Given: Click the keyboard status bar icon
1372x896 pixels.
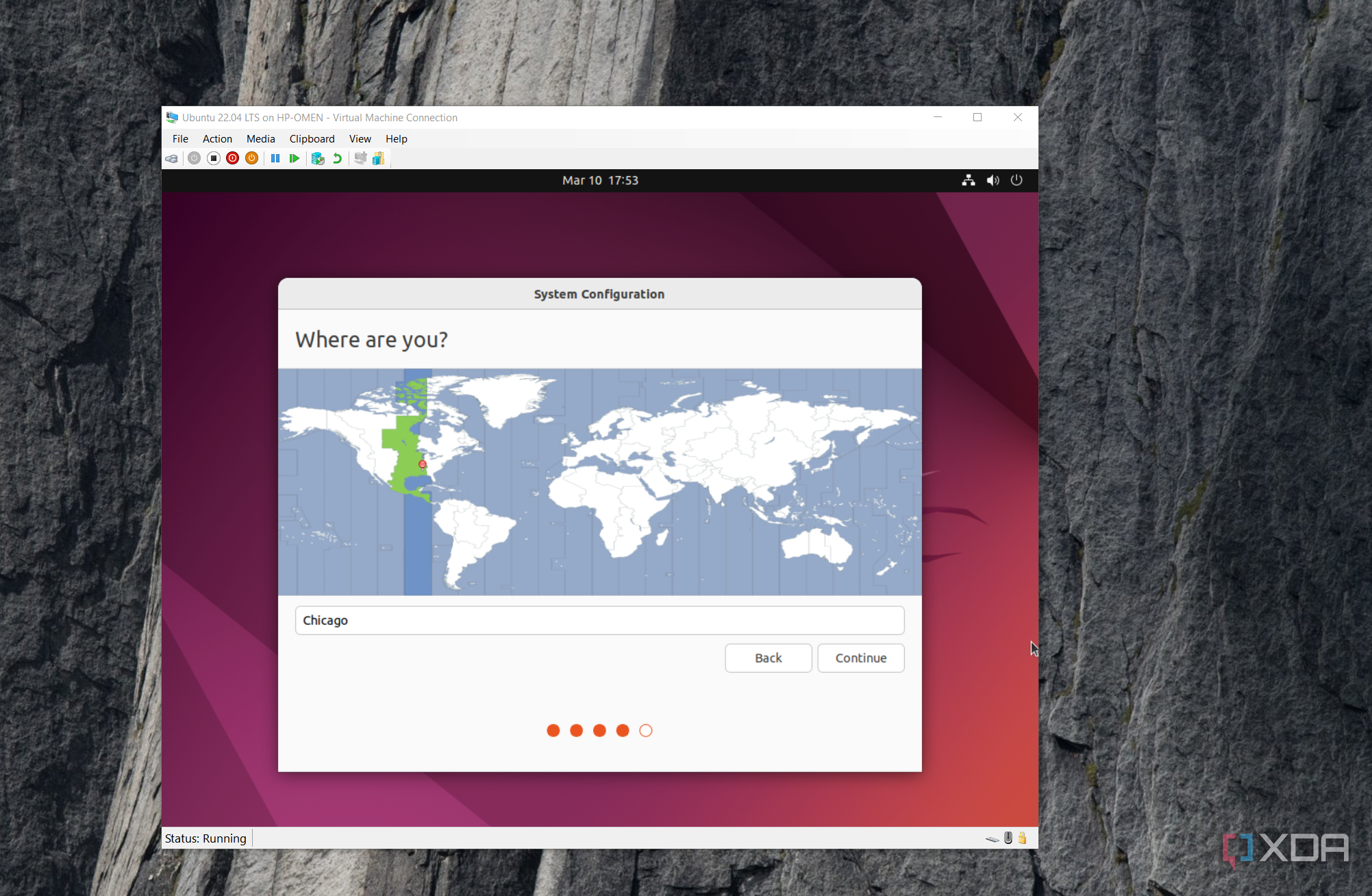Looking at the screenshot, I should click(993, 838).
